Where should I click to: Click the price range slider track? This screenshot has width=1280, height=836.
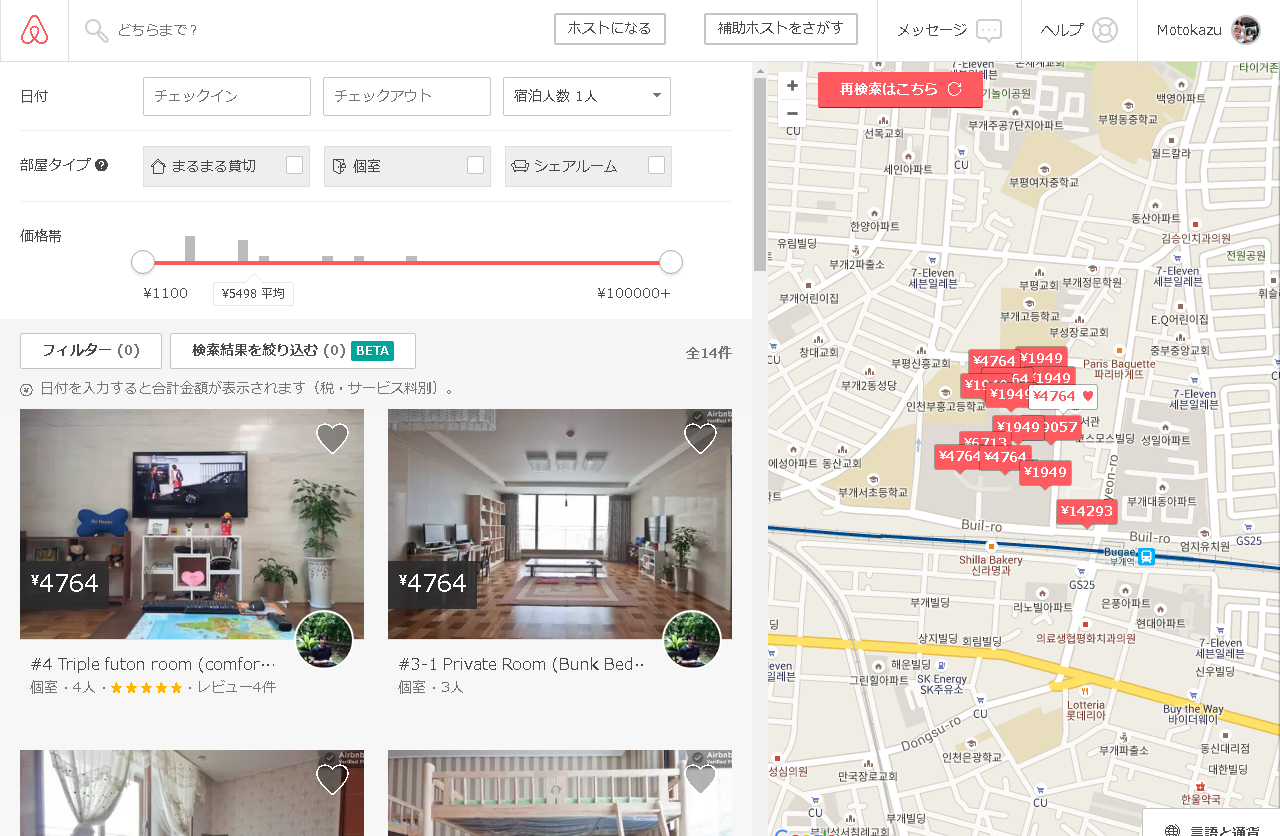click(407, 263)
